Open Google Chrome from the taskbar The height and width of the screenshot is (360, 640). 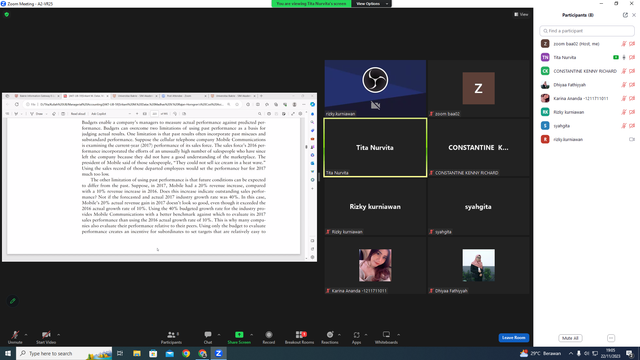tap(186, 353)
